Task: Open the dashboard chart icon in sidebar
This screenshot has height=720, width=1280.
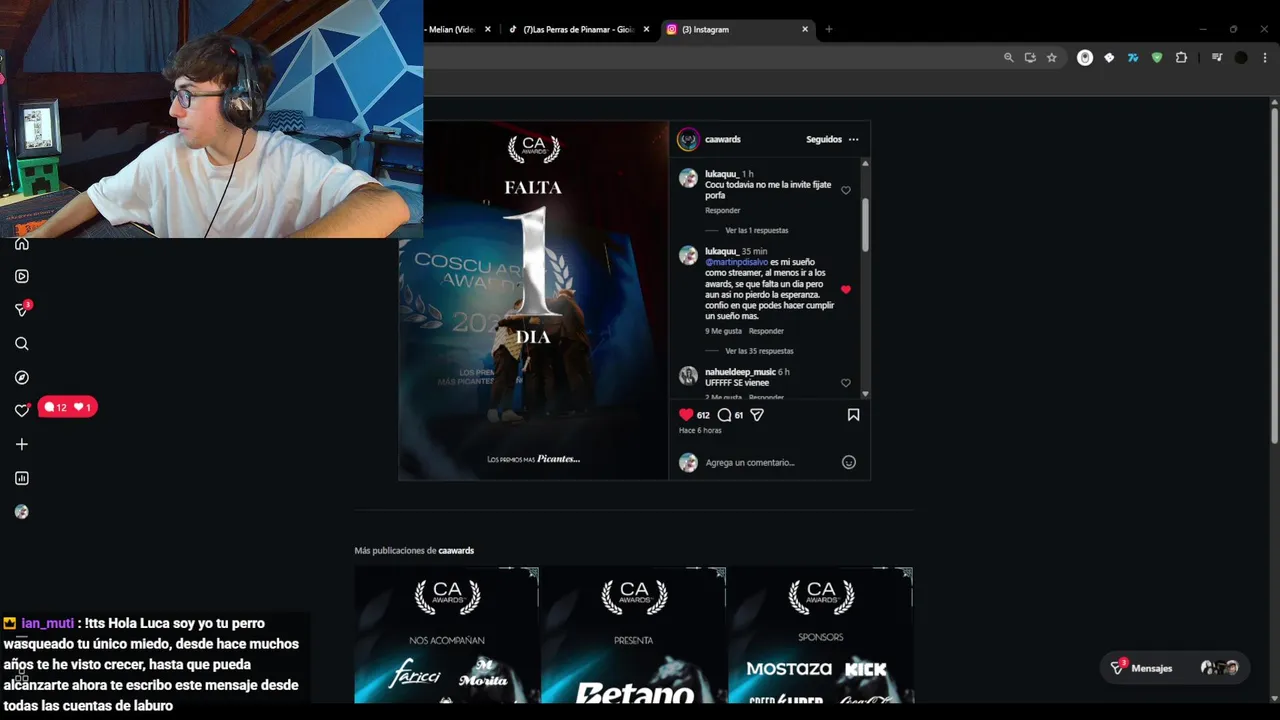Action: pos(22,478)
